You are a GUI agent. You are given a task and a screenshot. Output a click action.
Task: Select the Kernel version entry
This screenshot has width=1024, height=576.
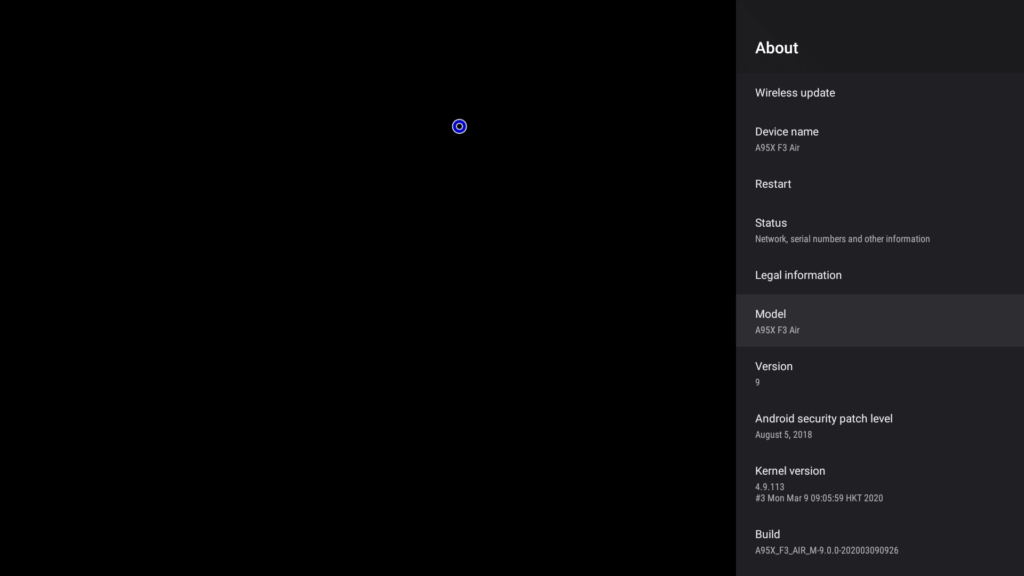[880, 483]
